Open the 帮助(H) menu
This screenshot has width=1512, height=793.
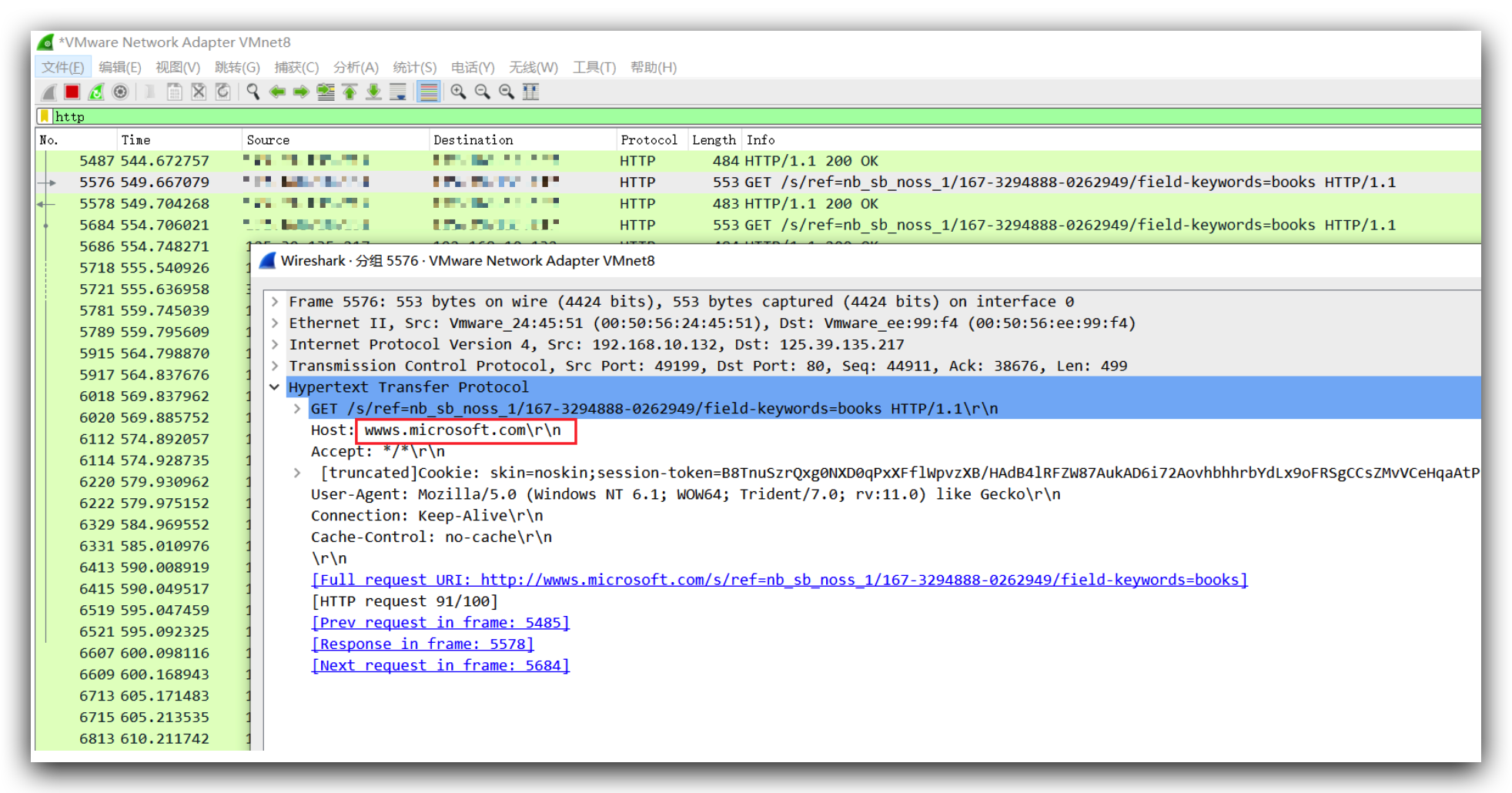tap(654, 68)
